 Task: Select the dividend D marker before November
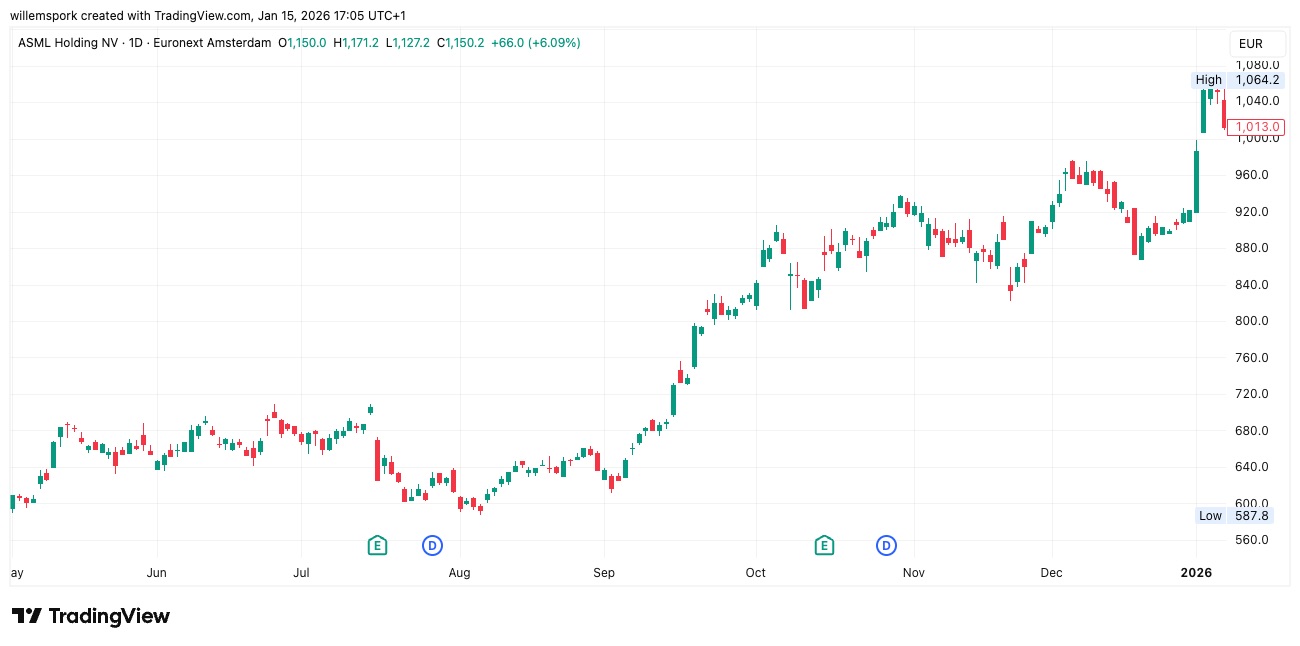coord(886,545)
